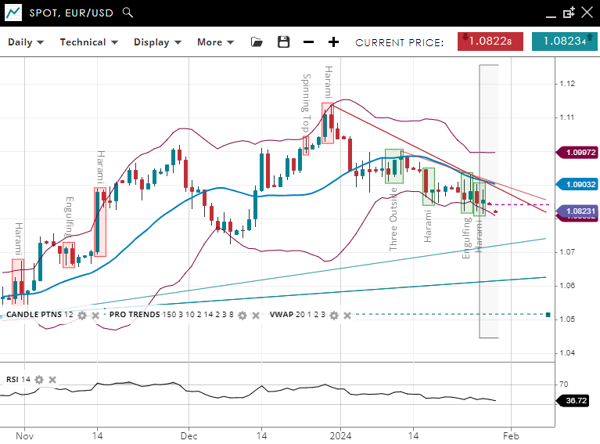Remove the Pro Trends indicator
The height and width of the screenshot is (444, 600).
[x=256, y=315]
